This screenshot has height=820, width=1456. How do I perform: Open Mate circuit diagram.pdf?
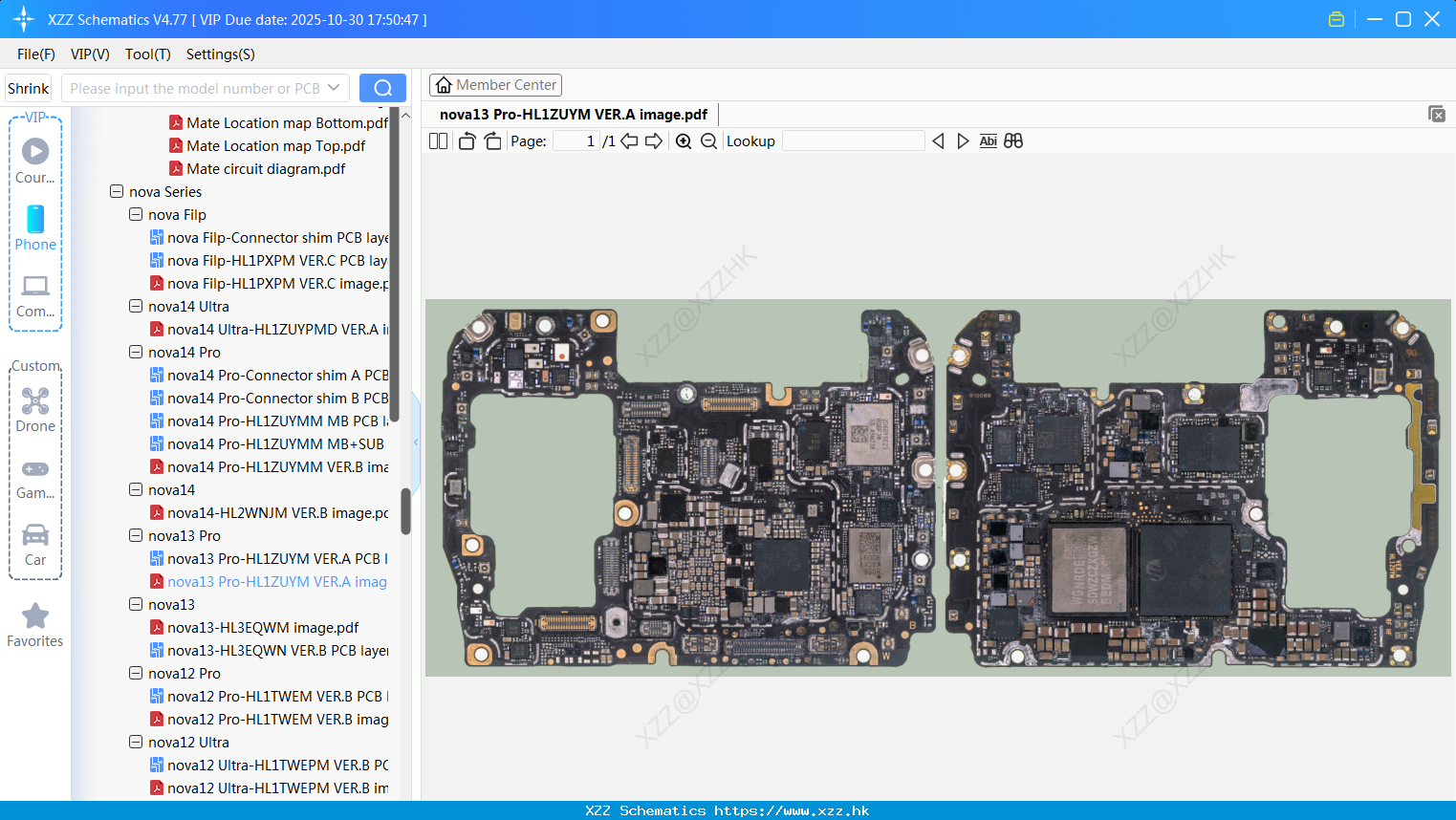257,168
